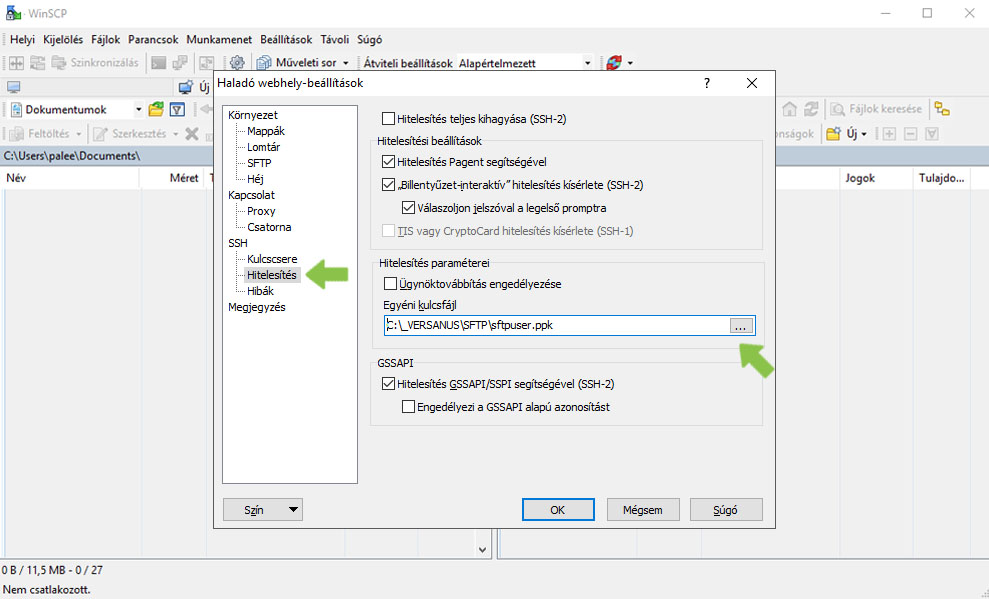Open the Szerkesztés dropdown arrow
Screen dimensions: 989x599
click(x=176, y=134)
